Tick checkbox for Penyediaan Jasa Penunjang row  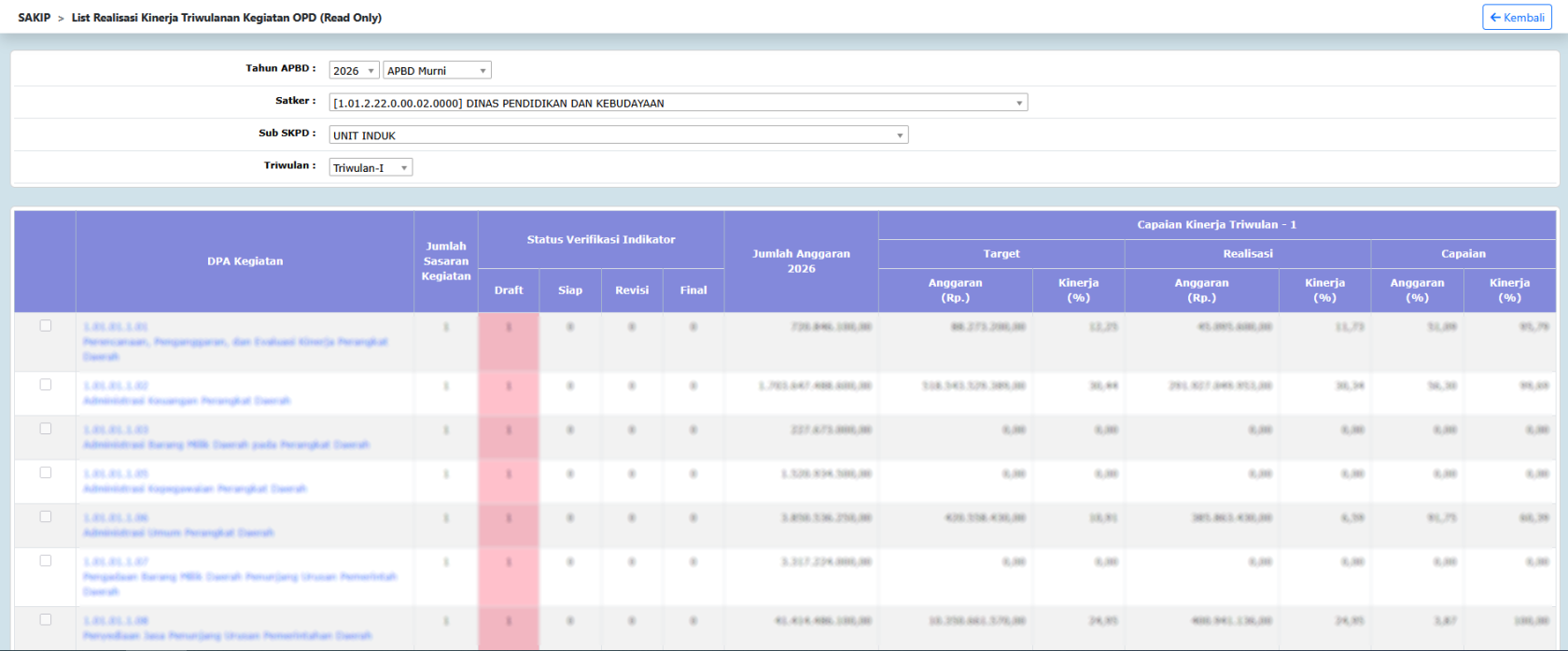46,619
